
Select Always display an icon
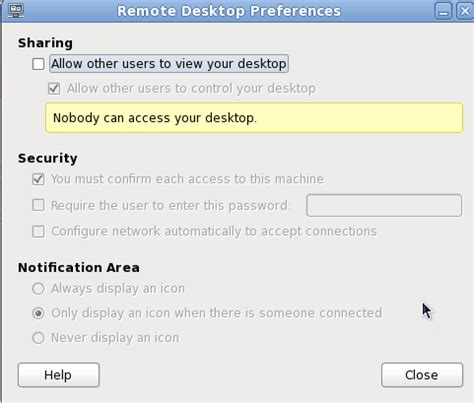click(x=38, y=288)
